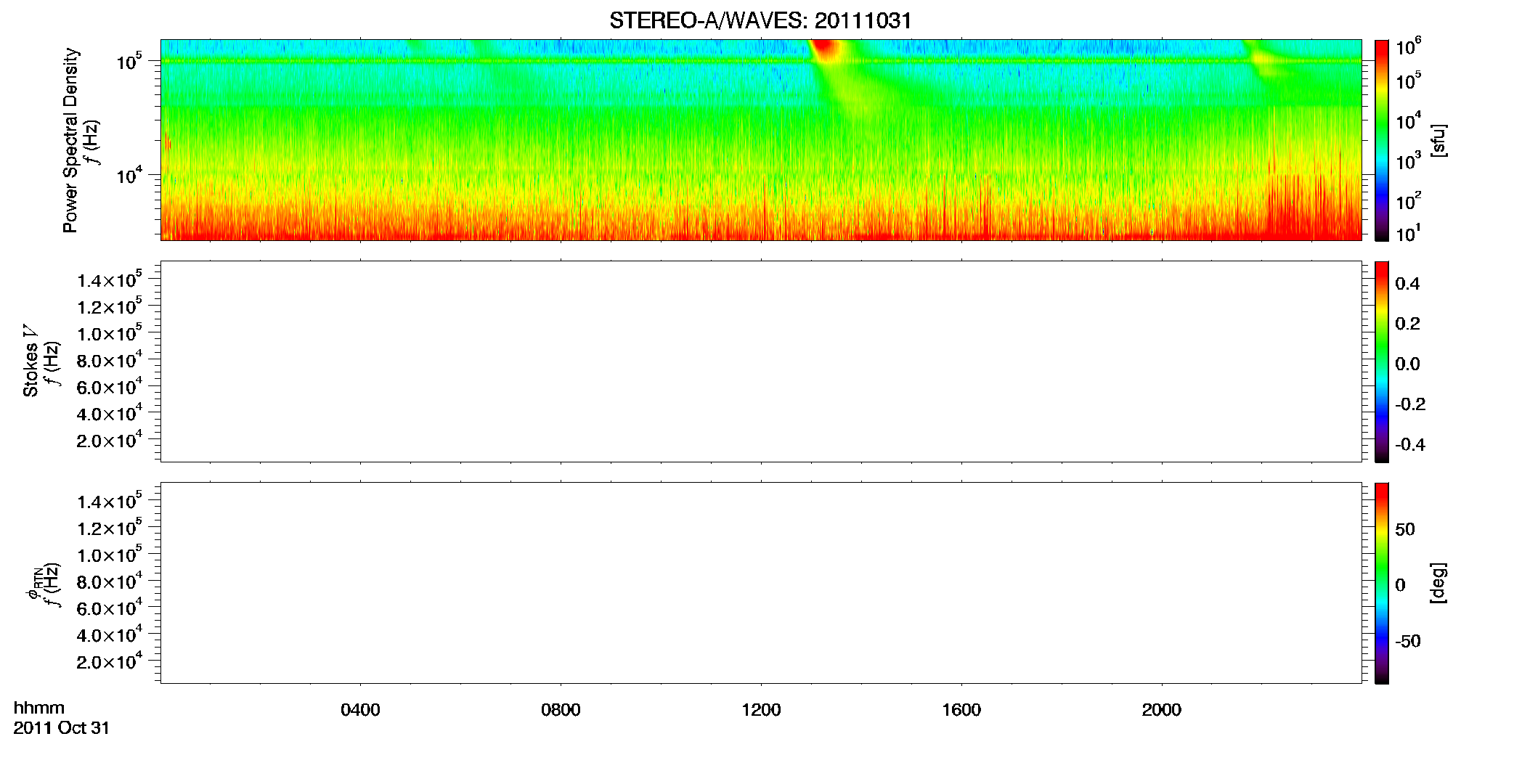Select the 1200 time axis label
1522x784 pixels.
761,710
